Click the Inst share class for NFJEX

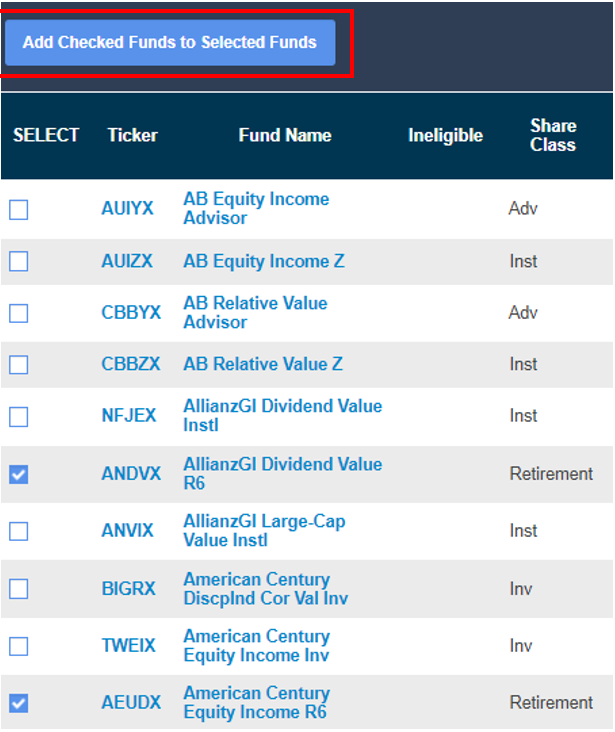click(x=523, y=415)
